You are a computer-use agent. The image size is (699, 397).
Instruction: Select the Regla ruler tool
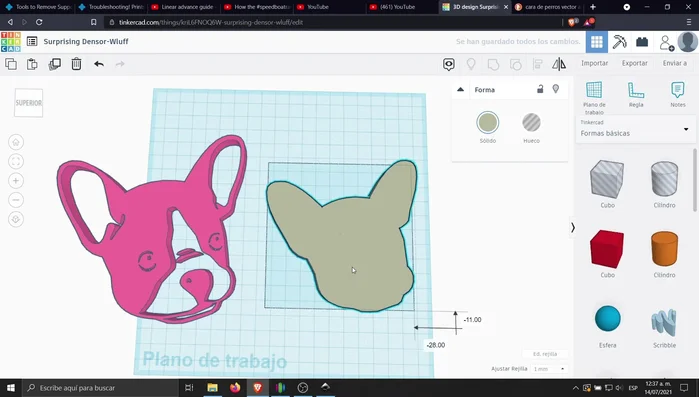click(x=636, y=94)
